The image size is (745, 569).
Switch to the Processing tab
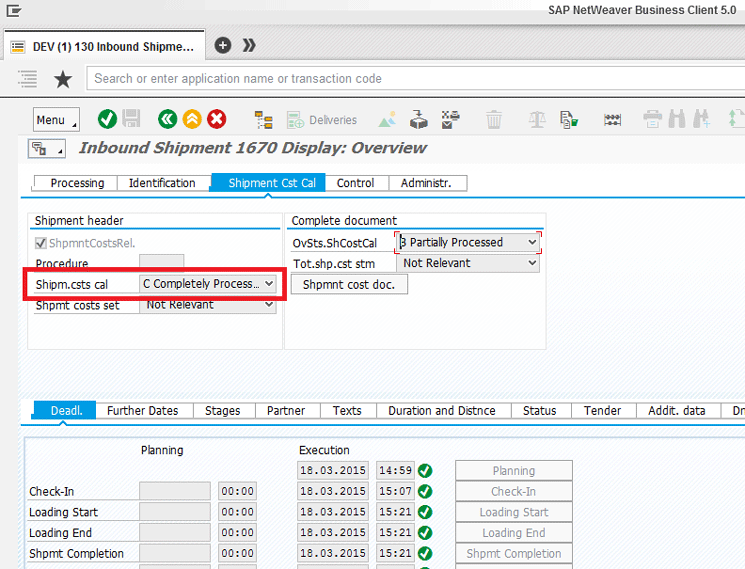[x=77, y=183]
